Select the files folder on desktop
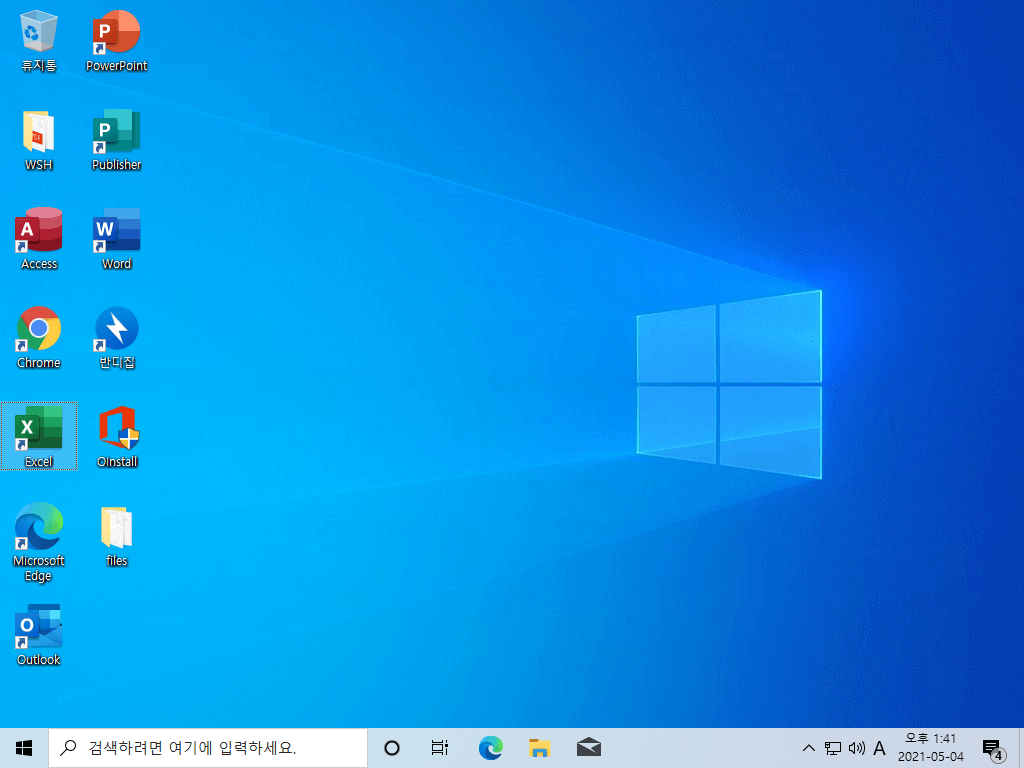Screen dimensions: 1024x768 coord(116,536)
